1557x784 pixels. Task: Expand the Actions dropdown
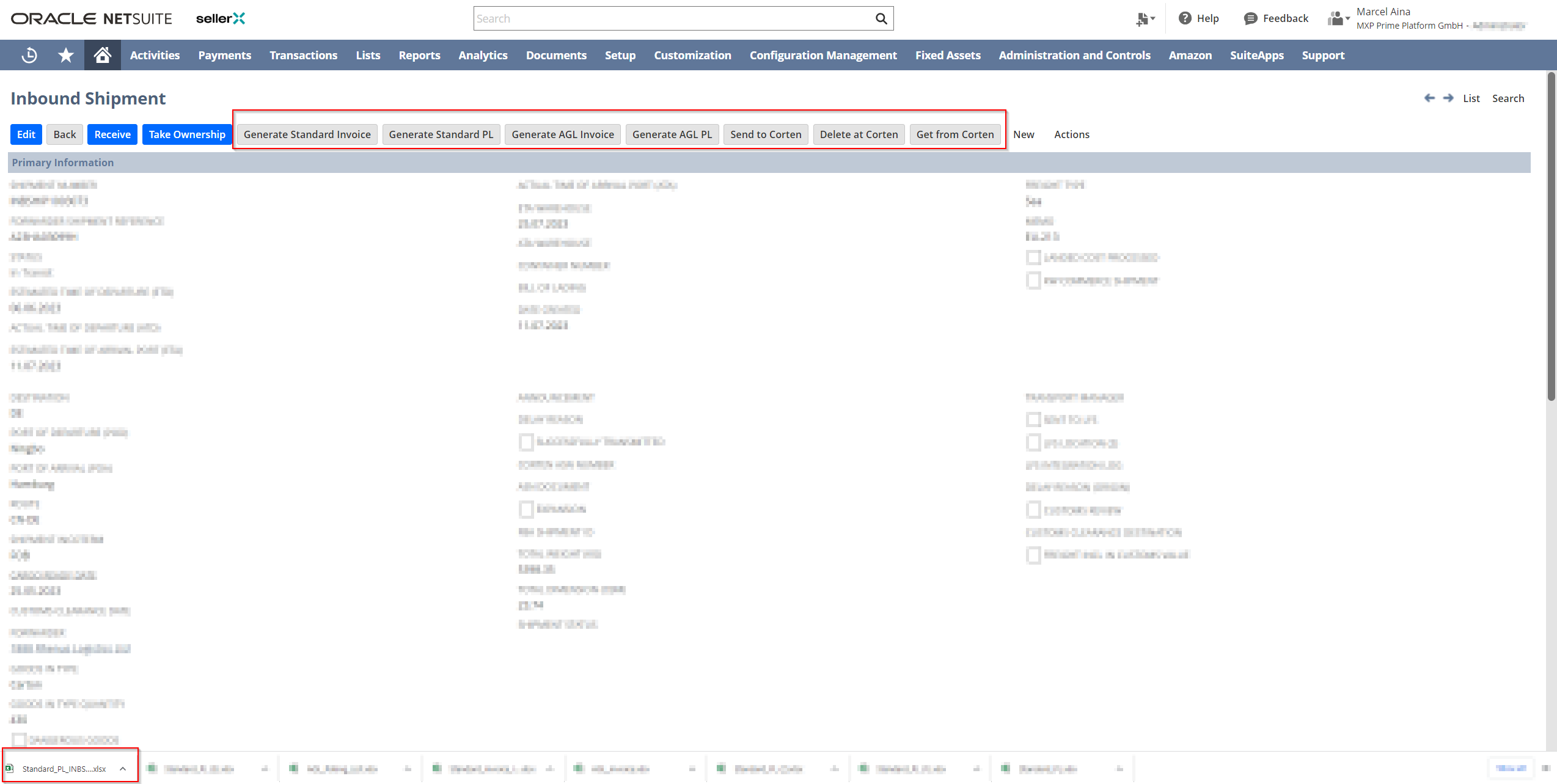(x=1072, y=134)
